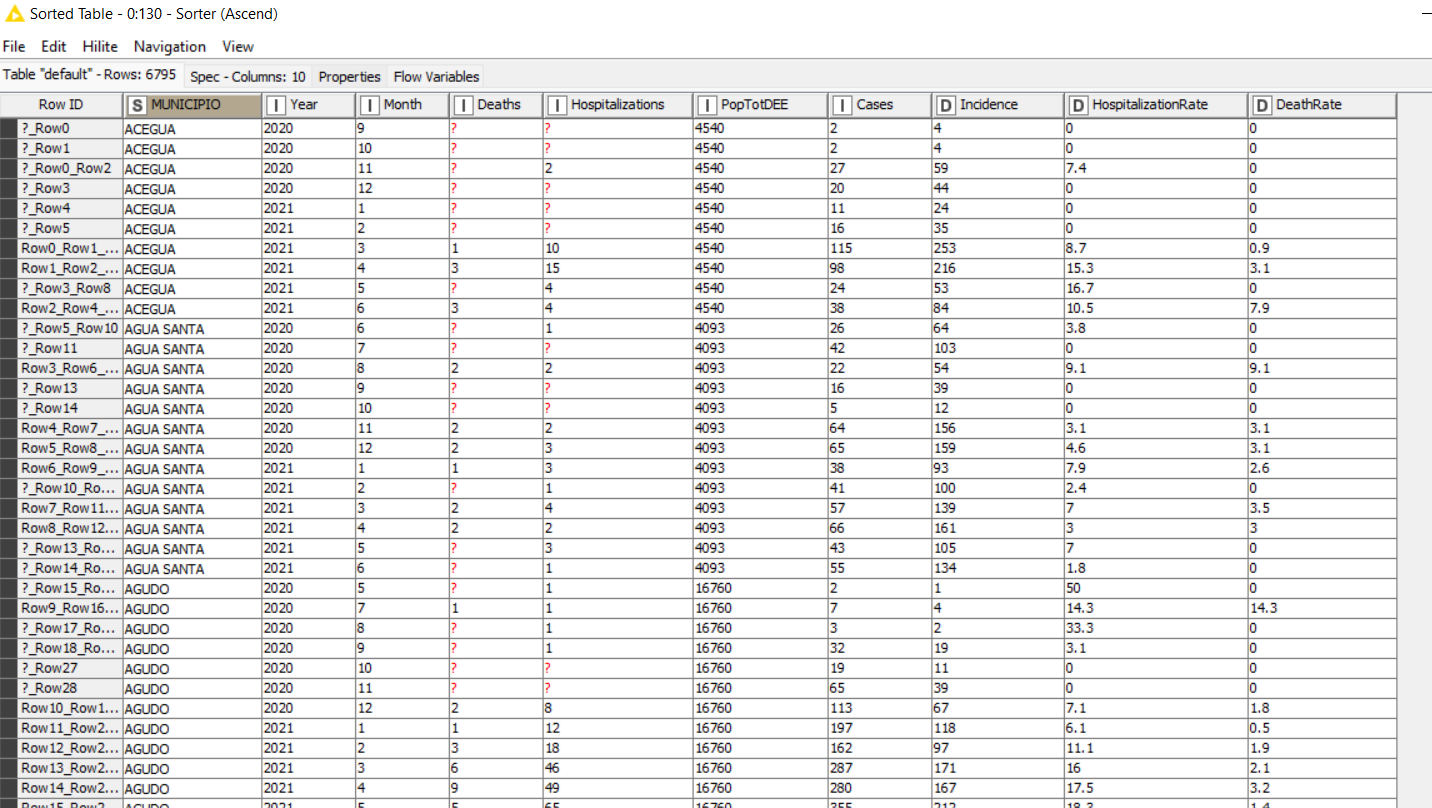Click HospitalizationRate value 11.1
The height and width of the screenshot is (808, 1432).
click(x=1156, y=748)
